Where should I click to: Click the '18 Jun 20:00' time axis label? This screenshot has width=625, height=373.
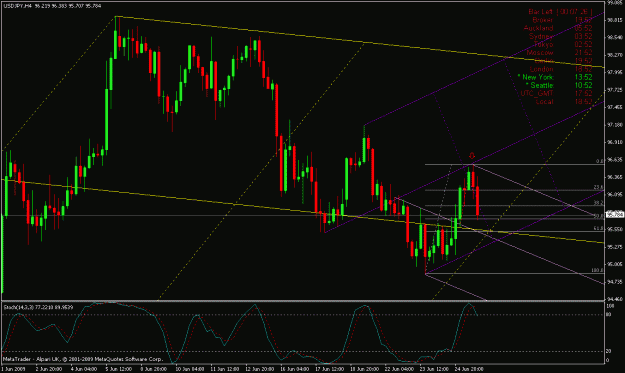365,369
